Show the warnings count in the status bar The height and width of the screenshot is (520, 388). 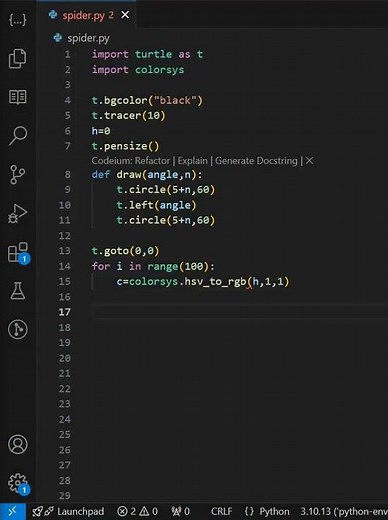point(149,511)
